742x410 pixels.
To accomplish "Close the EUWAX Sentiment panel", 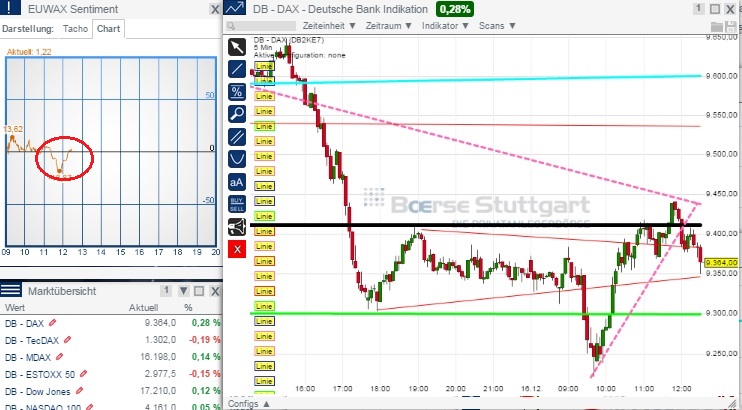I will (x=215, y=8).
